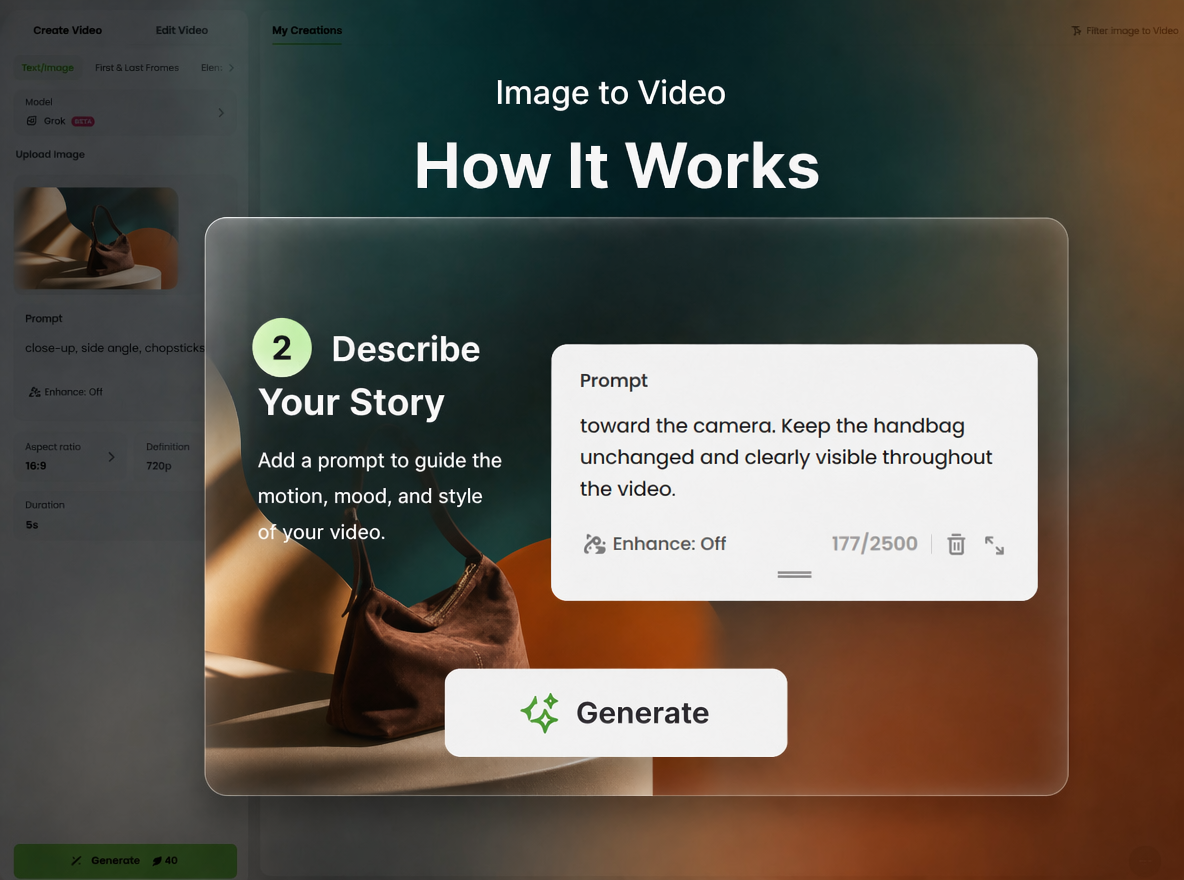Click the large prompt text area
The width and height of the screenshot is (1184, 880).
point(786,457)
